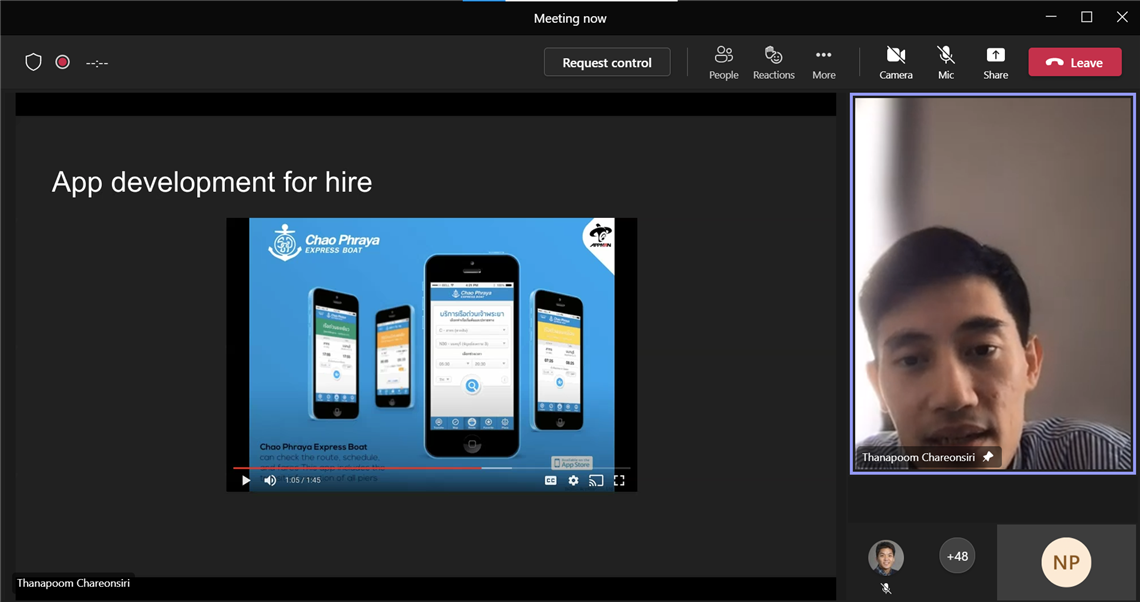1140x602 pixels.
Task: Toggle closed captions on video
Action: [x=550, y=480]
